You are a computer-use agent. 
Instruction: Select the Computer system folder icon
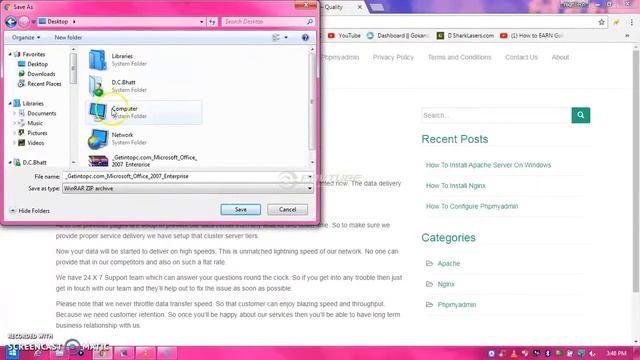98,112
